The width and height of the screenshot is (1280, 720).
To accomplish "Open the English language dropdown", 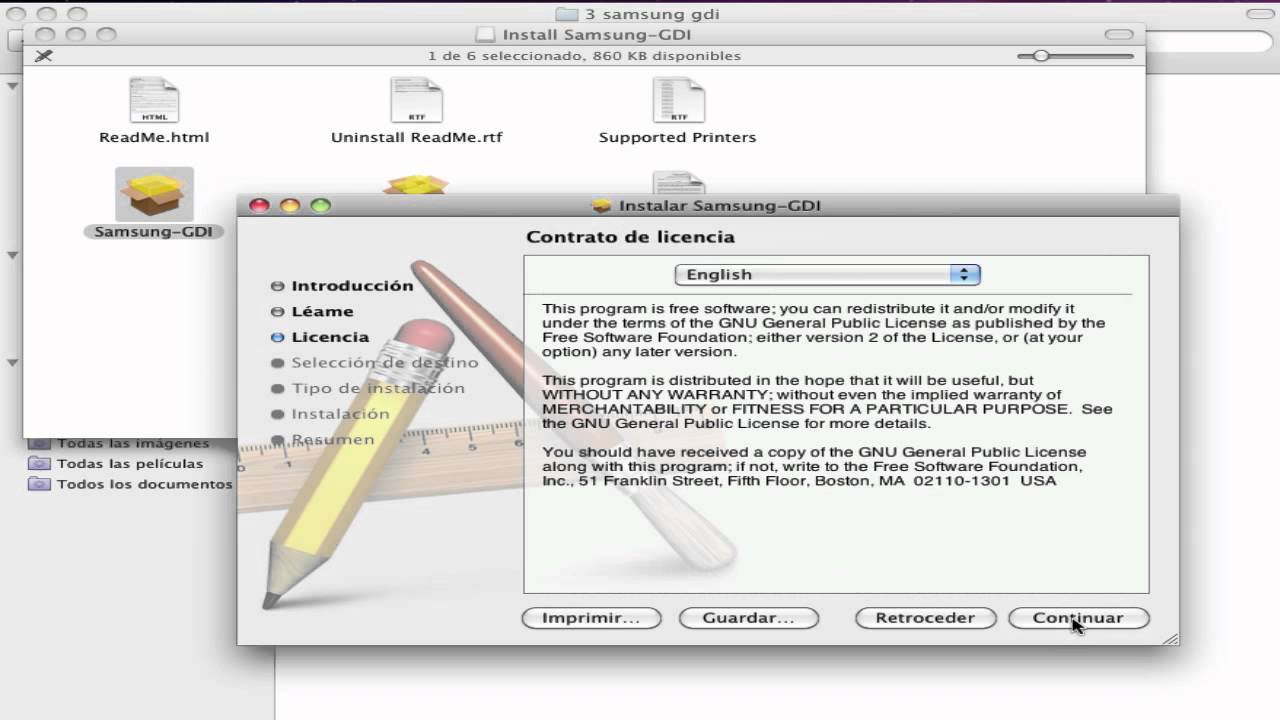I will [x=827, y=274].
